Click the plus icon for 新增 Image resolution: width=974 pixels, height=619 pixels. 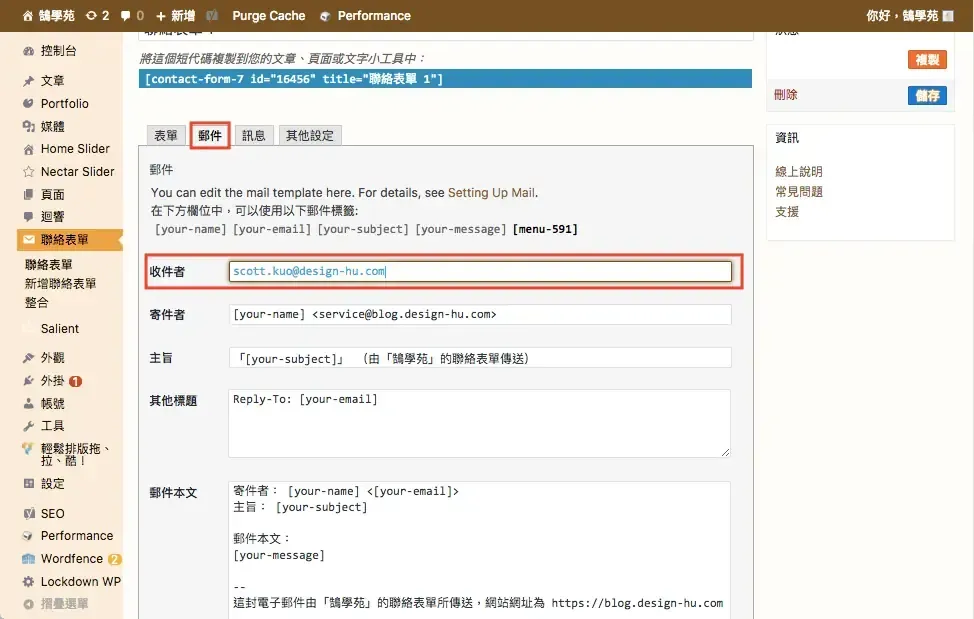(x=161, y=16)
